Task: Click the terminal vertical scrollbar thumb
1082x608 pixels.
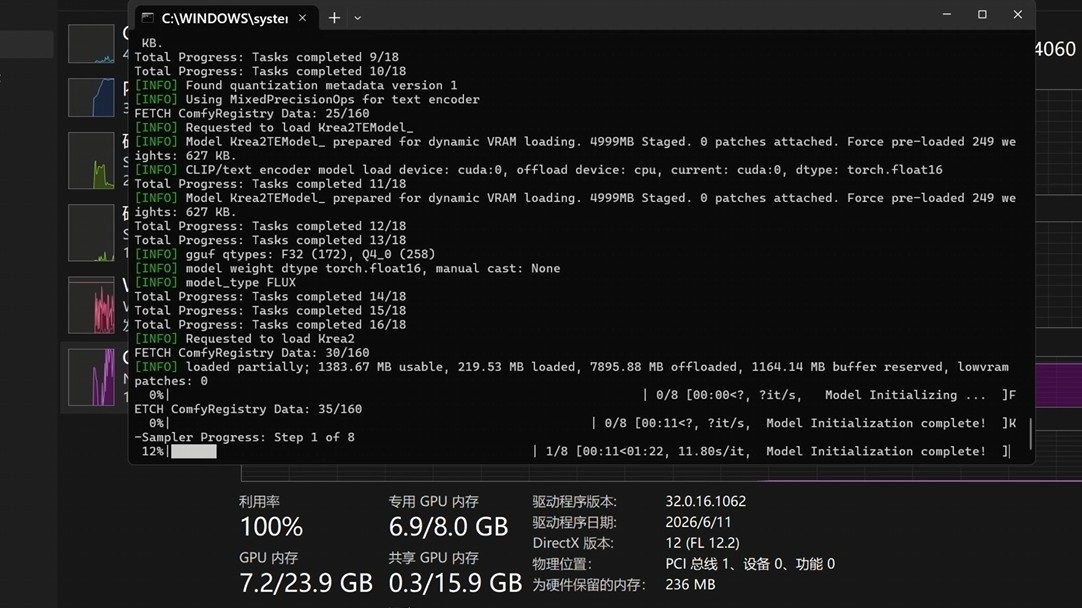Action: tap(1030, 433)
